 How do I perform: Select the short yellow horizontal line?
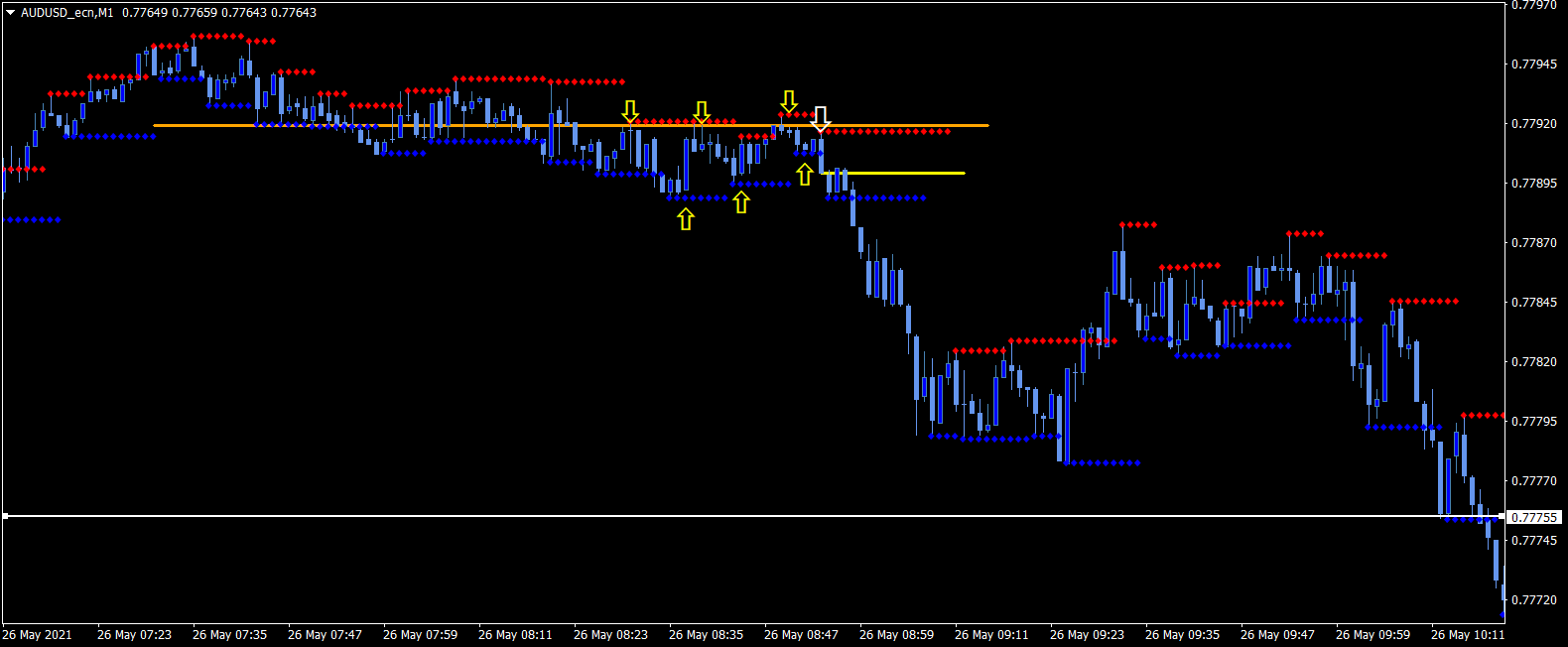click(893, 173)
